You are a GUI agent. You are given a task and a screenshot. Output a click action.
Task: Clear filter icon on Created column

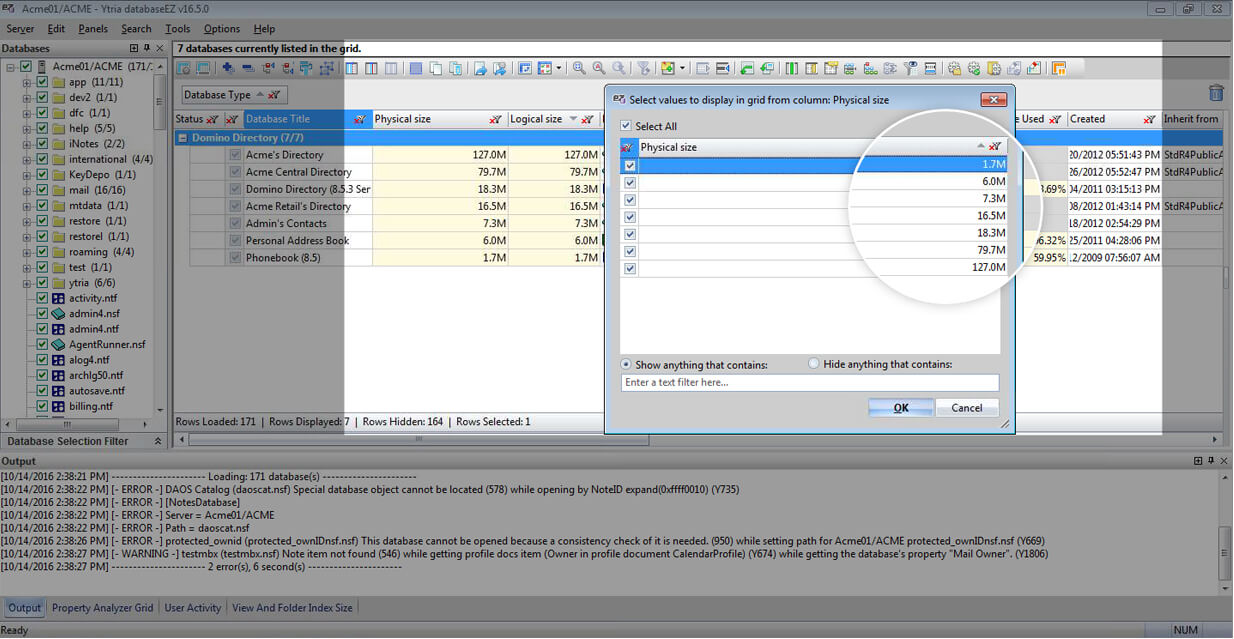(x=1150, y=119)
